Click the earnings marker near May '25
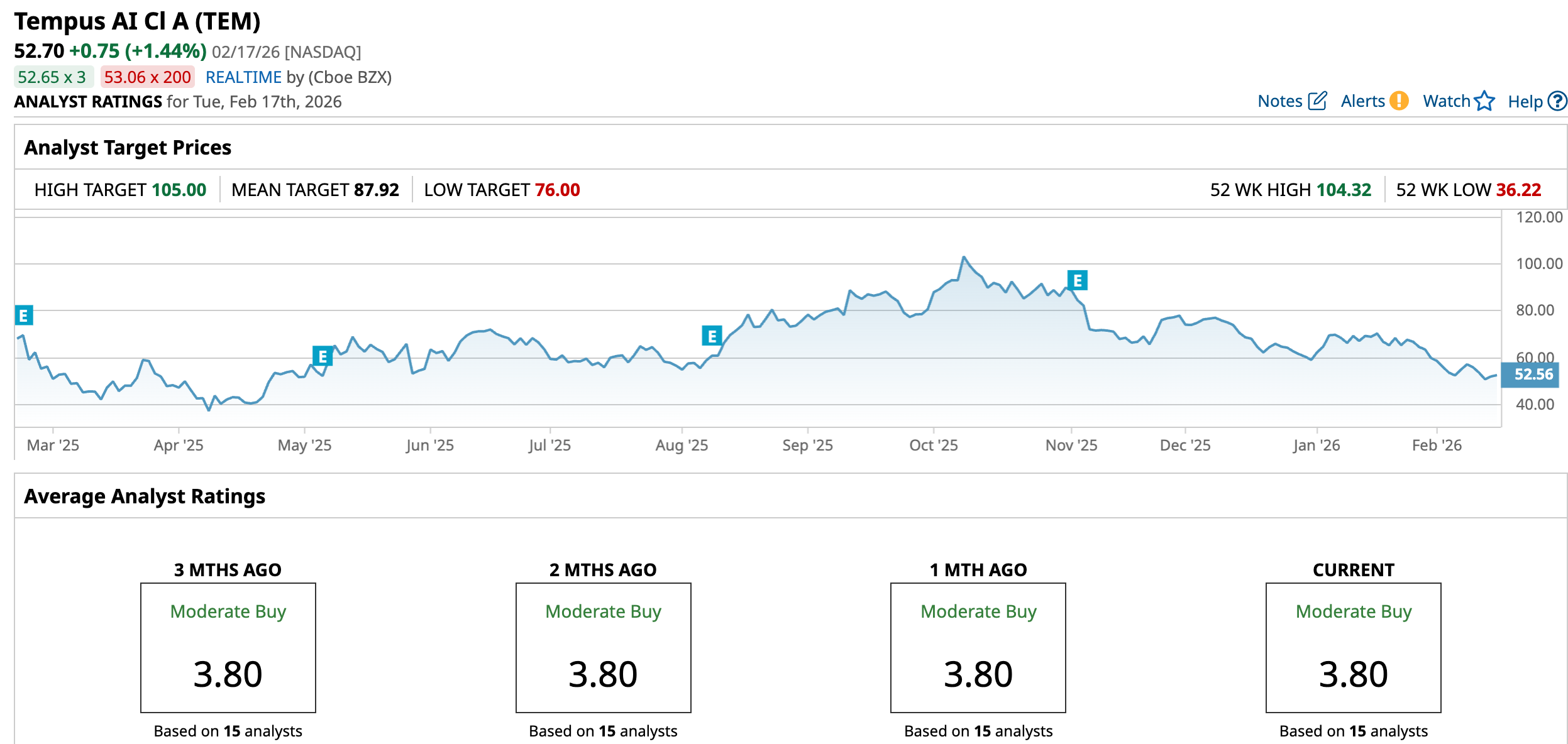Image resolution: width=1568 pixels, height=744 pixels. (323, 357)
